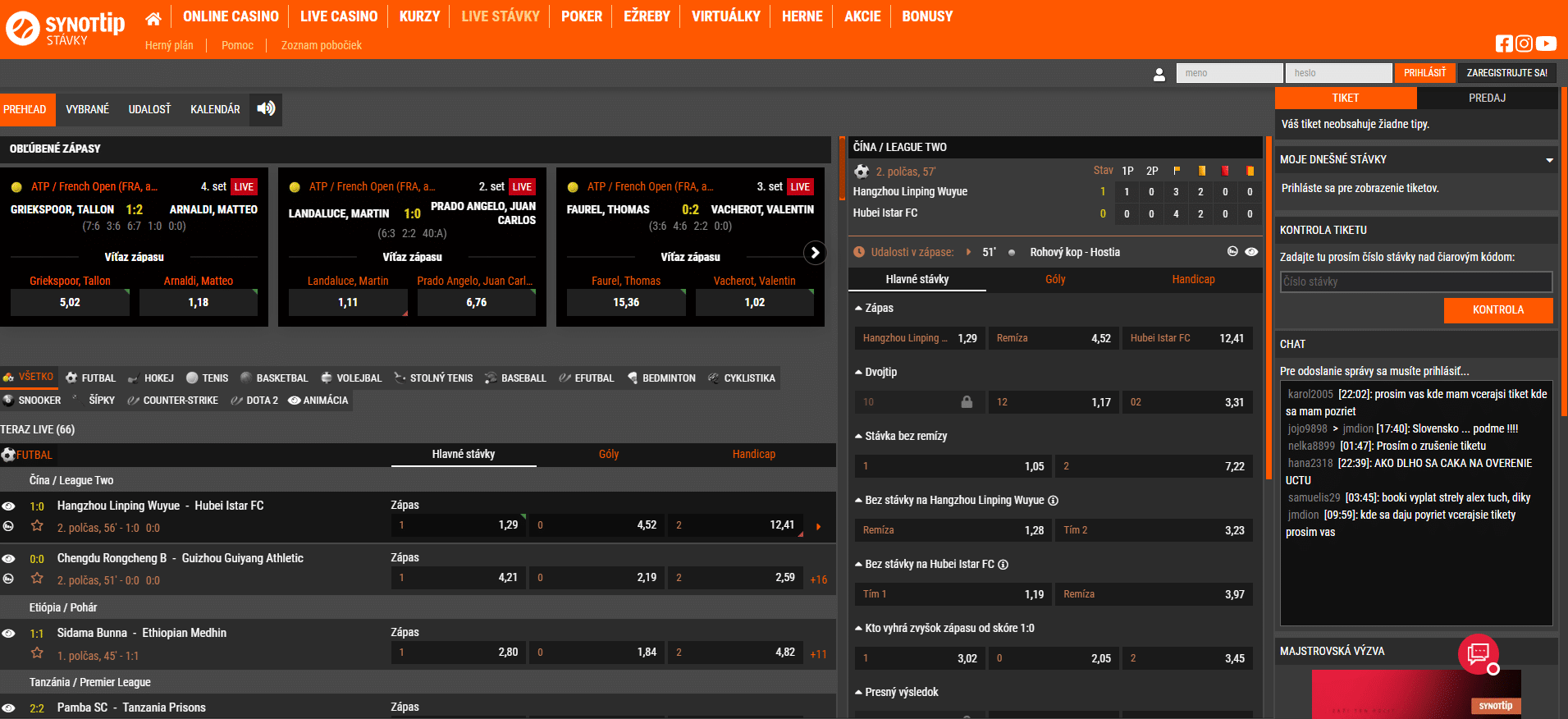Open Synottip YouTube channel

coord(1546,44)
